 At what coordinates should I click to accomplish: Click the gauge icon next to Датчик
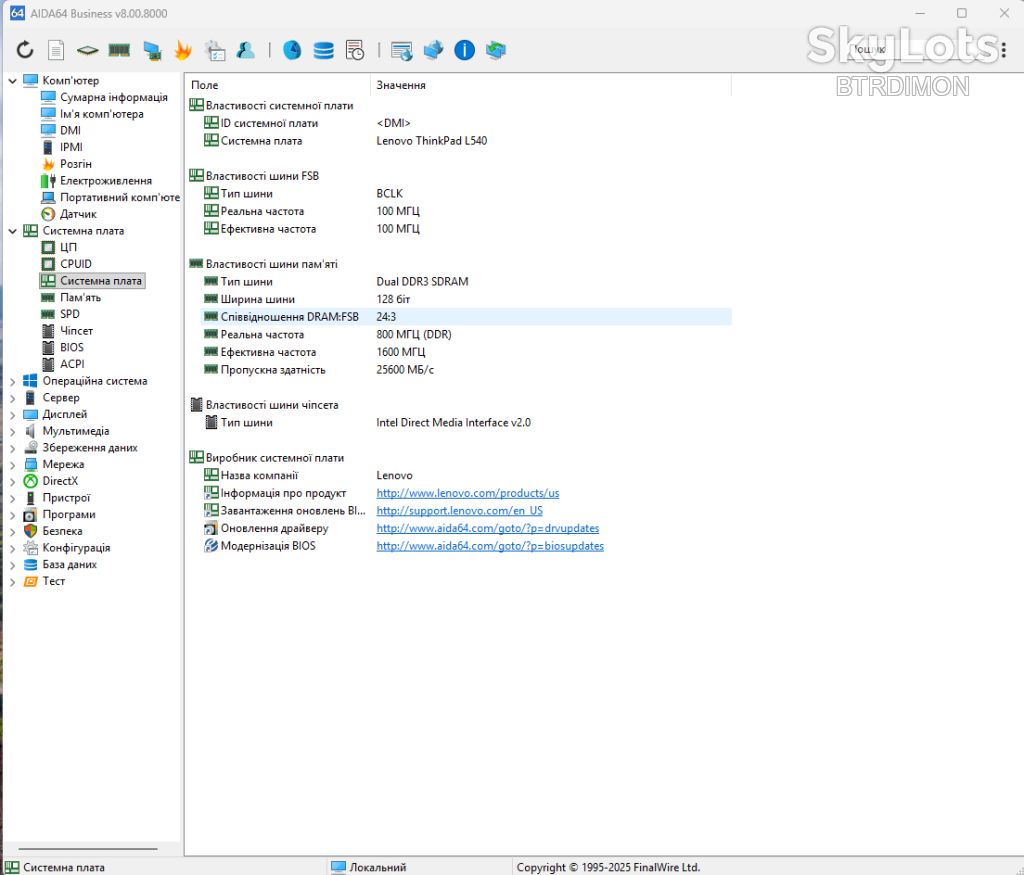[x=48, y=214]
